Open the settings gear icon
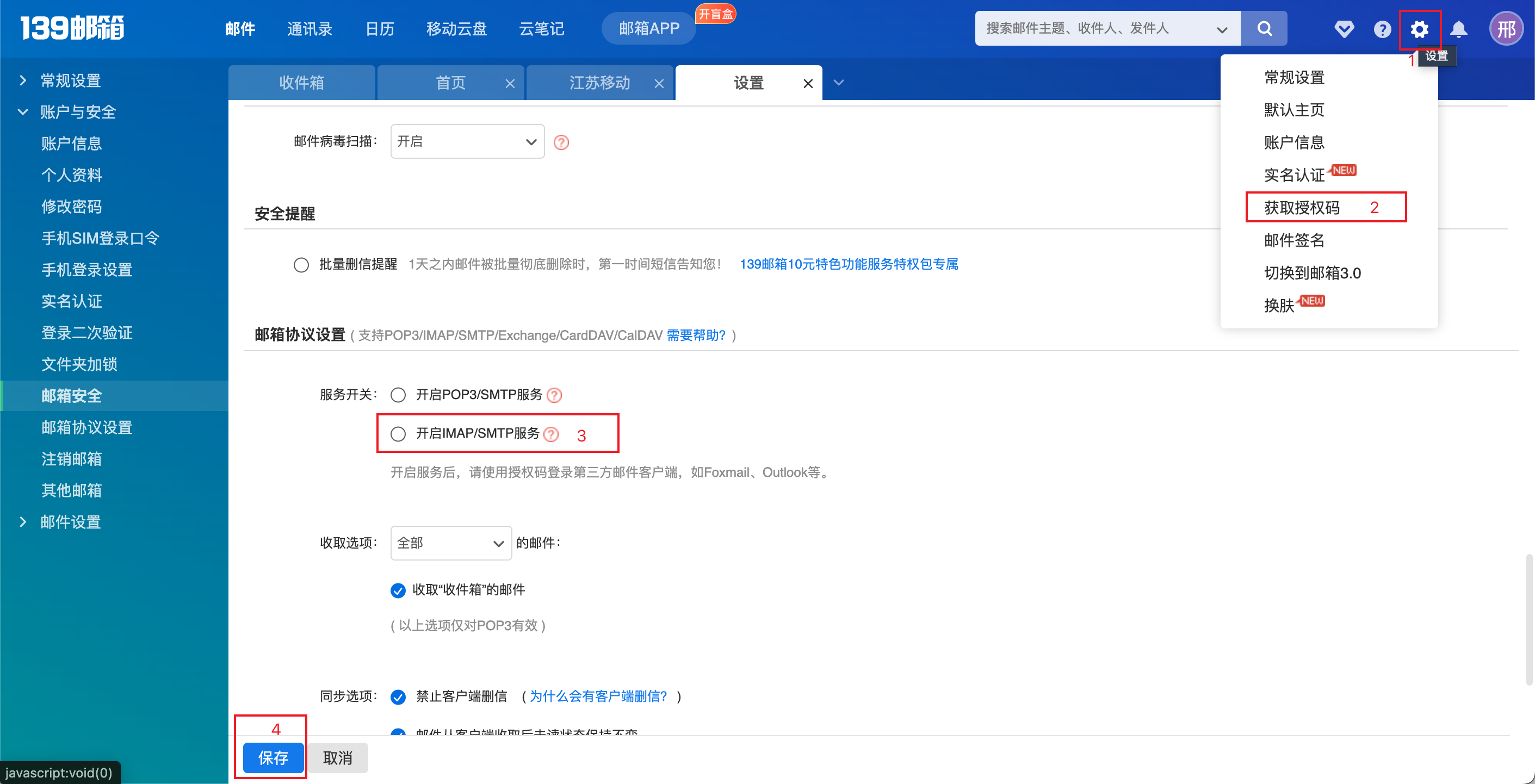The image size is (1535, 784). click(1420, 29)
